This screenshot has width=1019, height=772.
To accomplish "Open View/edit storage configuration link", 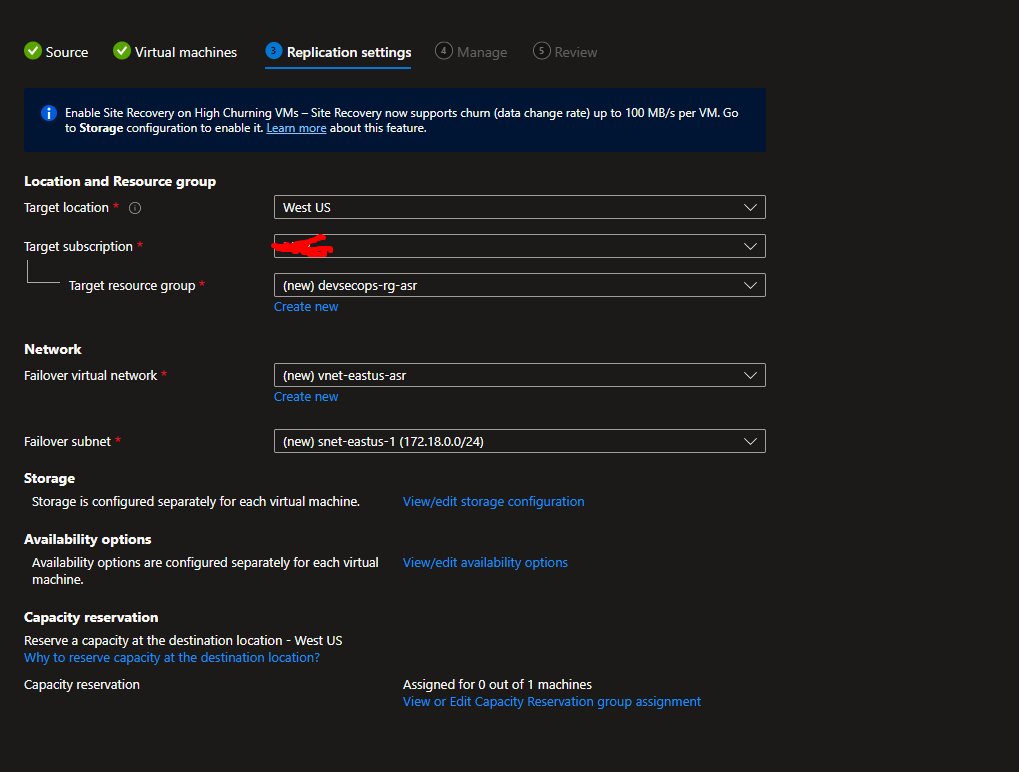I will [493, 502].
